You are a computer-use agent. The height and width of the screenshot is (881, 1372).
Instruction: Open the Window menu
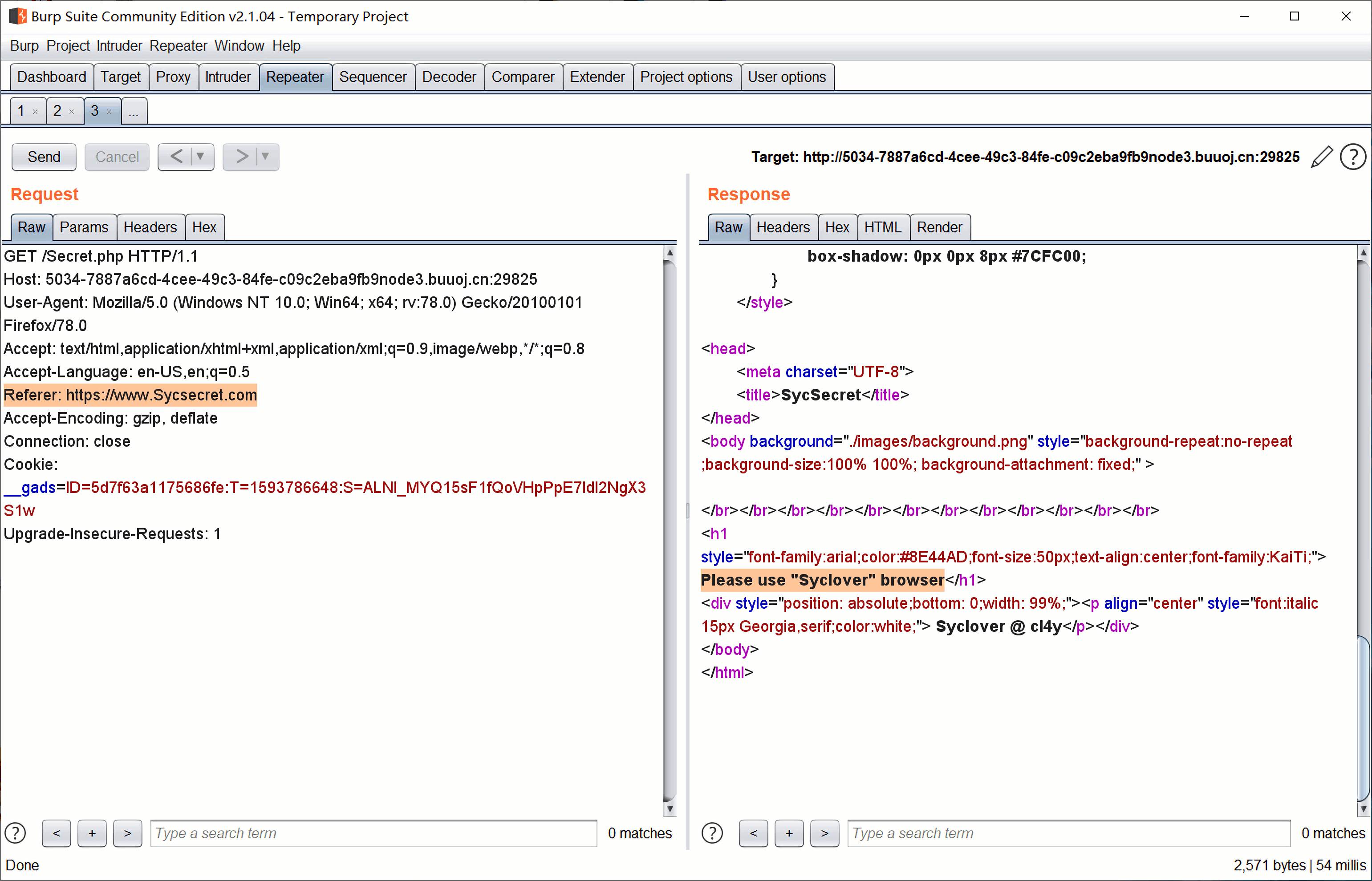[x=239, y=46]
